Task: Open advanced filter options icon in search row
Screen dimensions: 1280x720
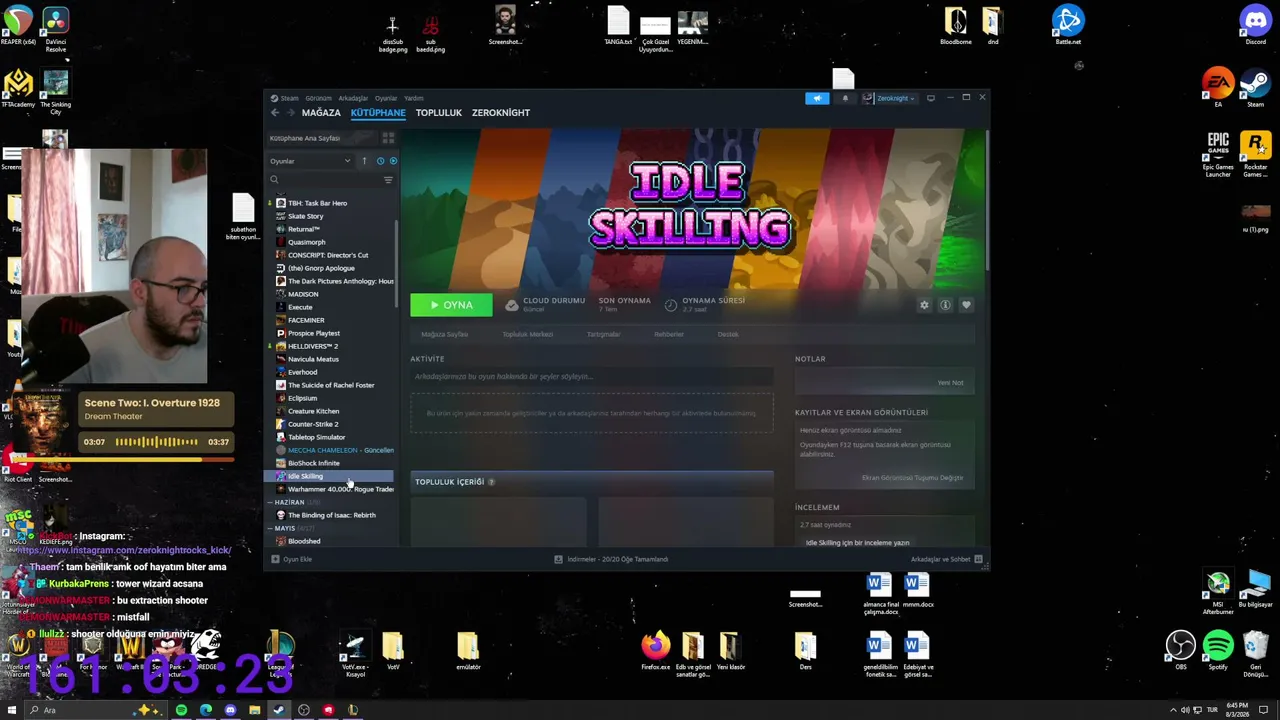Action: [x=388, y=180]
